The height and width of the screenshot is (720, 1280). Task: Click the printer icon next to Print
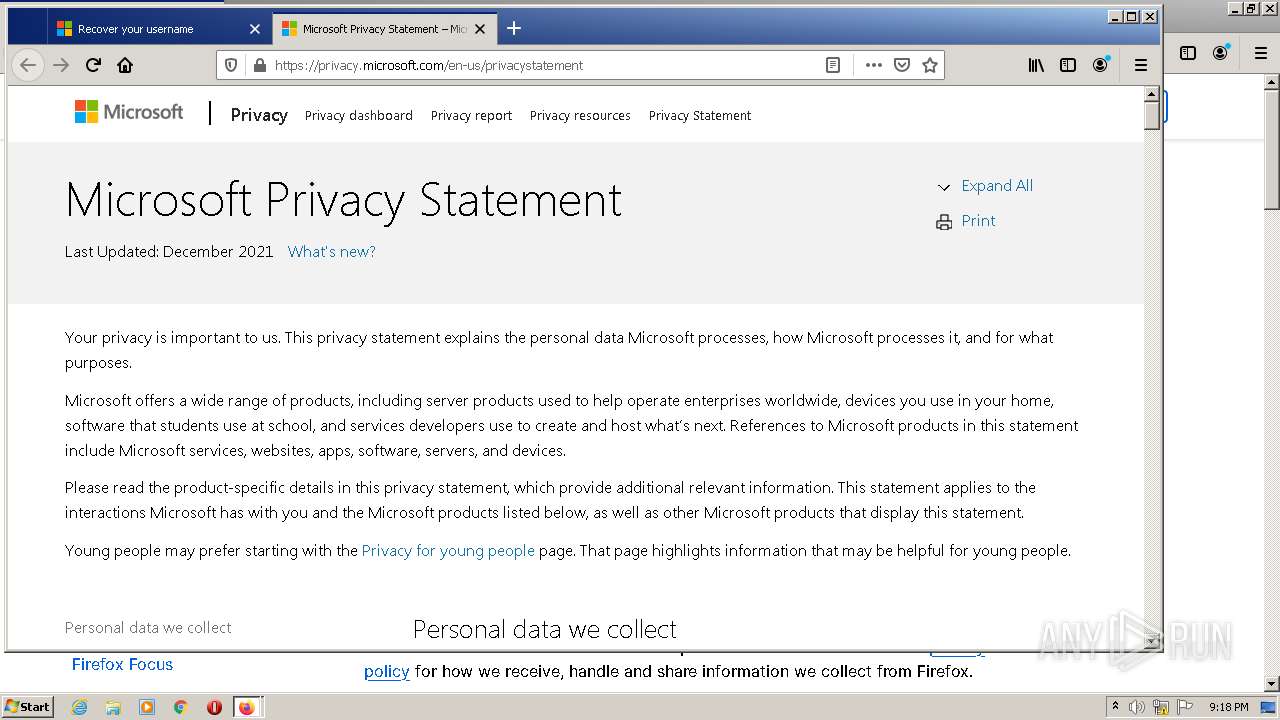tap(944, 222)
